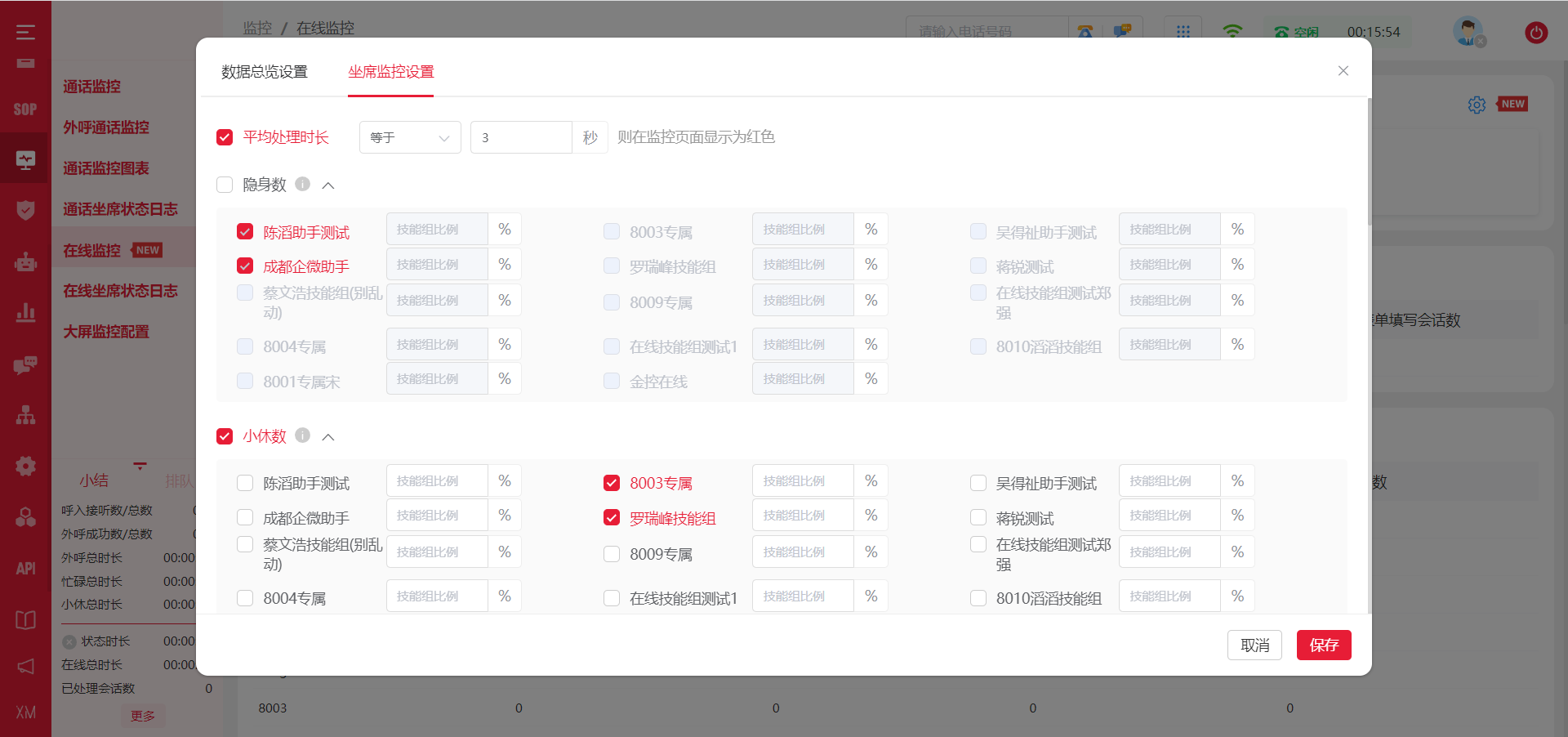Viewport: 1568px width, 737px height.
Task: Uncheck 罗瑞峰技能组 under 小休数
Action: pos(612,517)
